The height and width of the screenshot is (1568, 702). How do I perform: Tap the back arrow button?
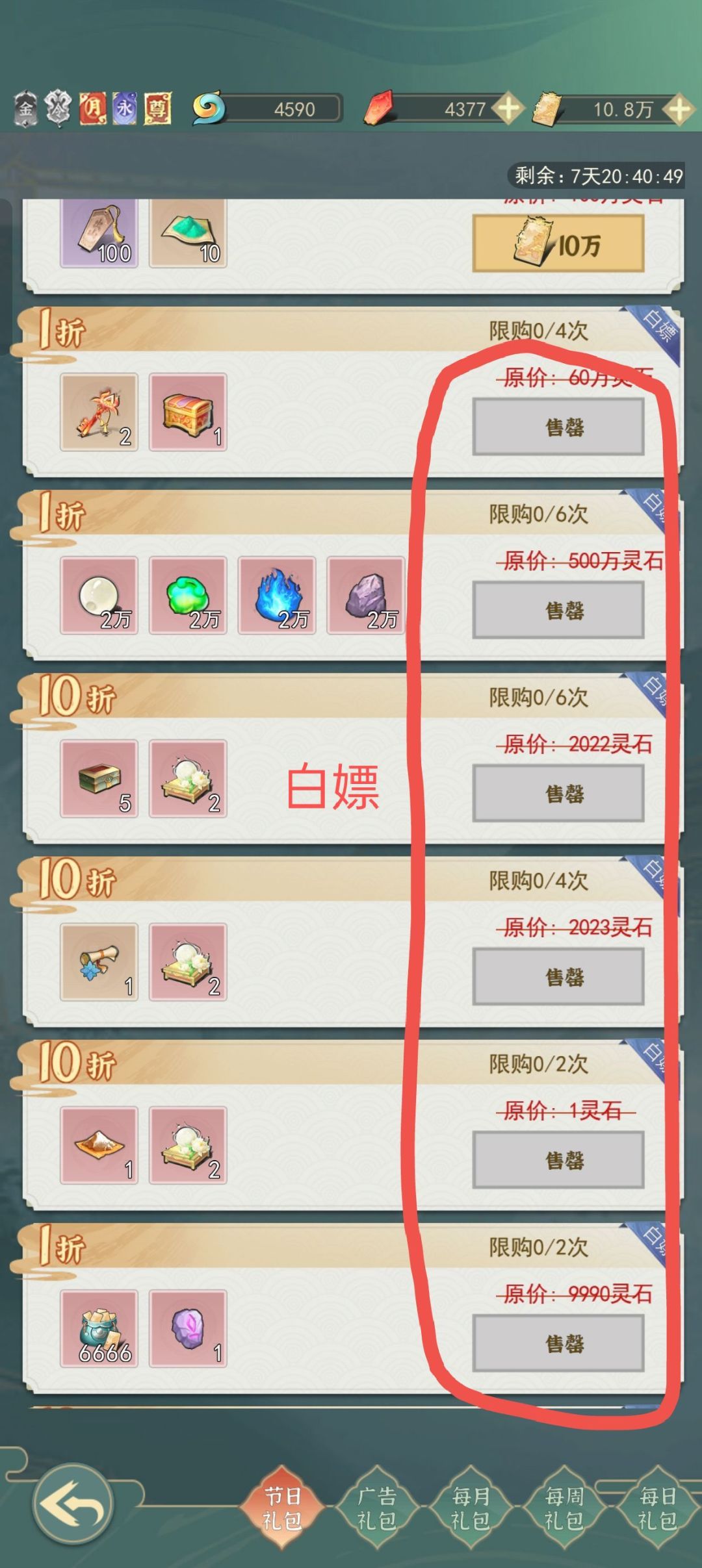pos(73,1504)
